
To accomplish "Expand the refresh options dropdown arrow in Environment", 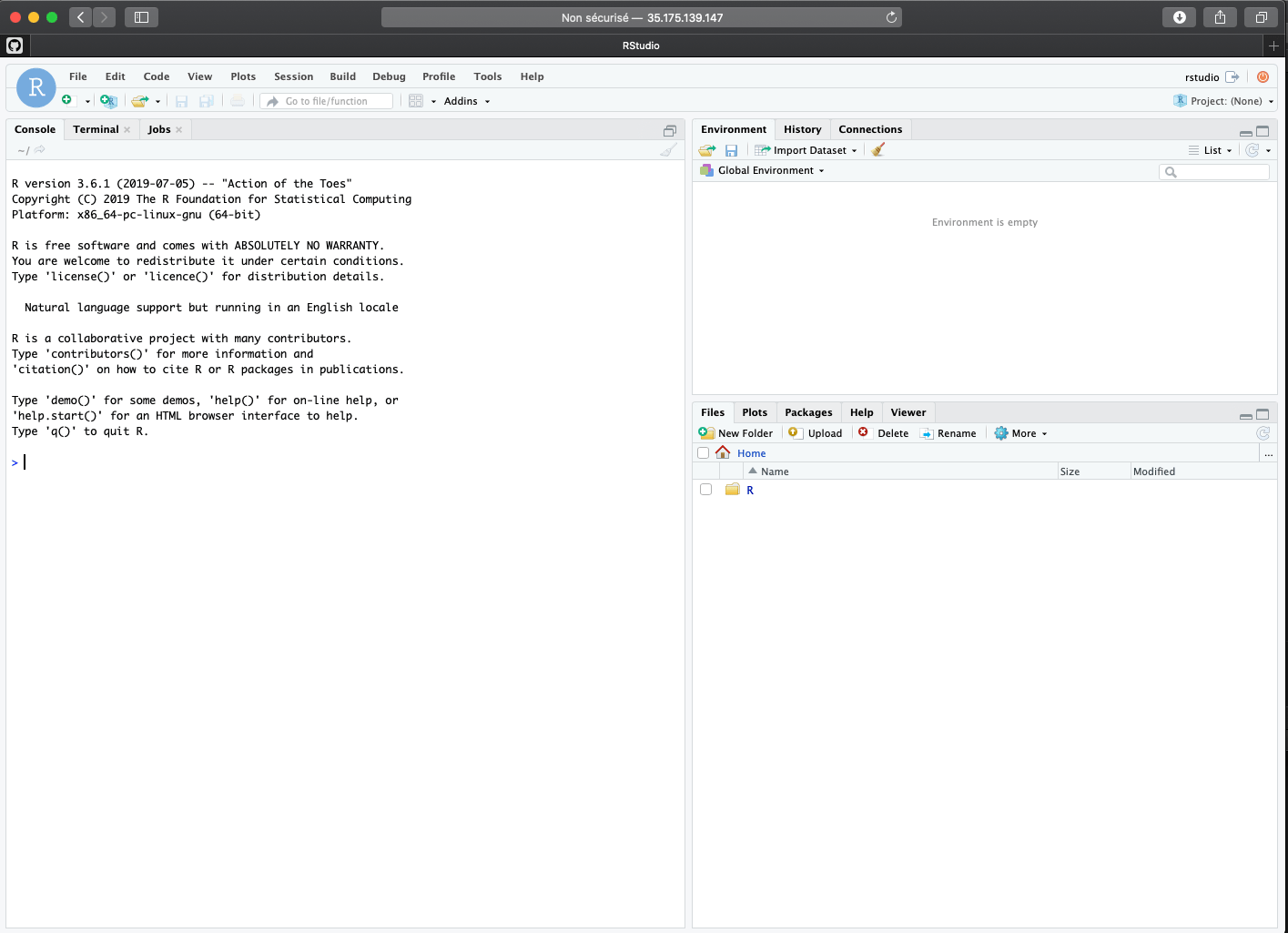I will [1268, 150].
